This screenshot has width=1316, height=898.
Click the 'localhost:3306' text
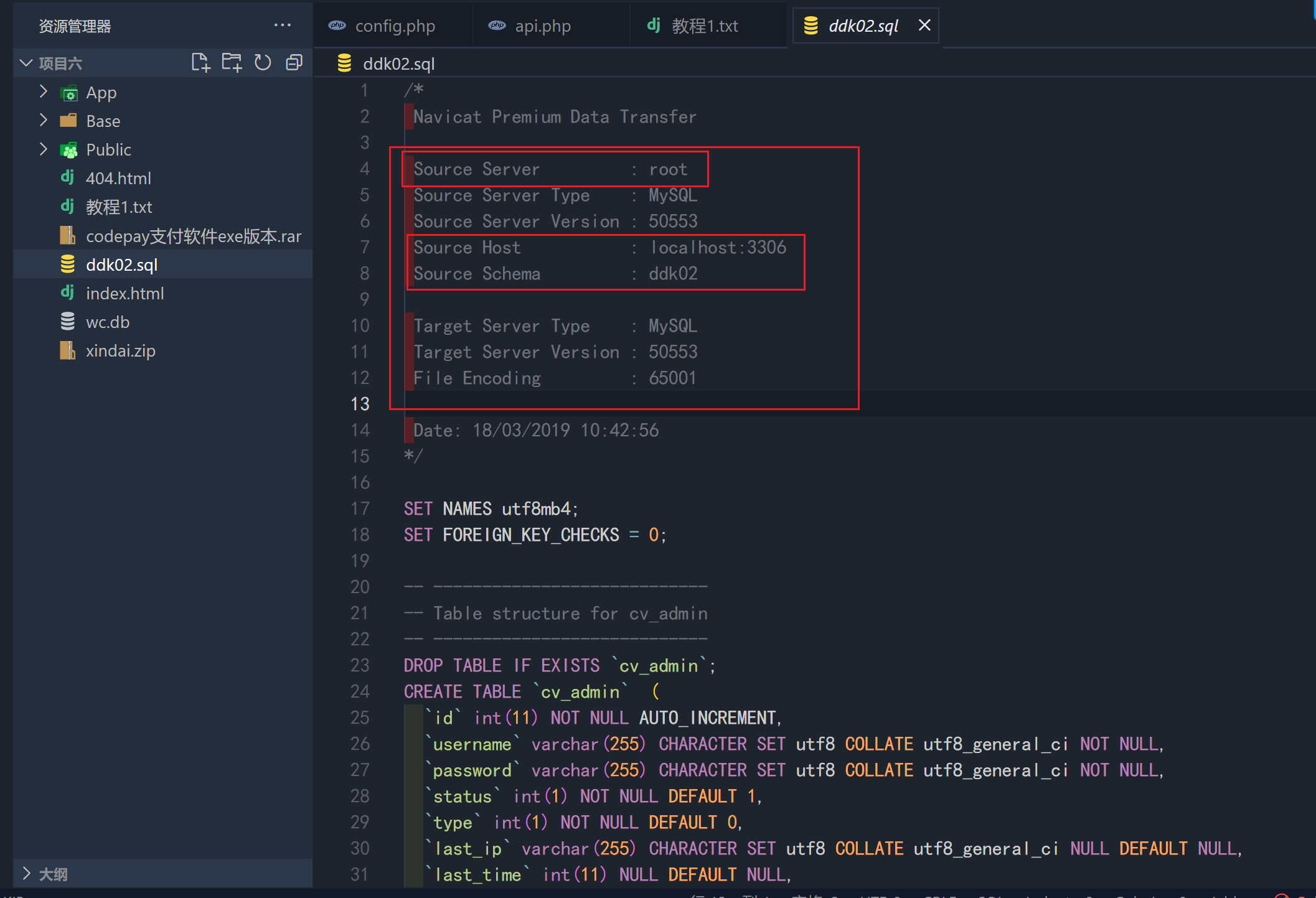pos(718,248)
